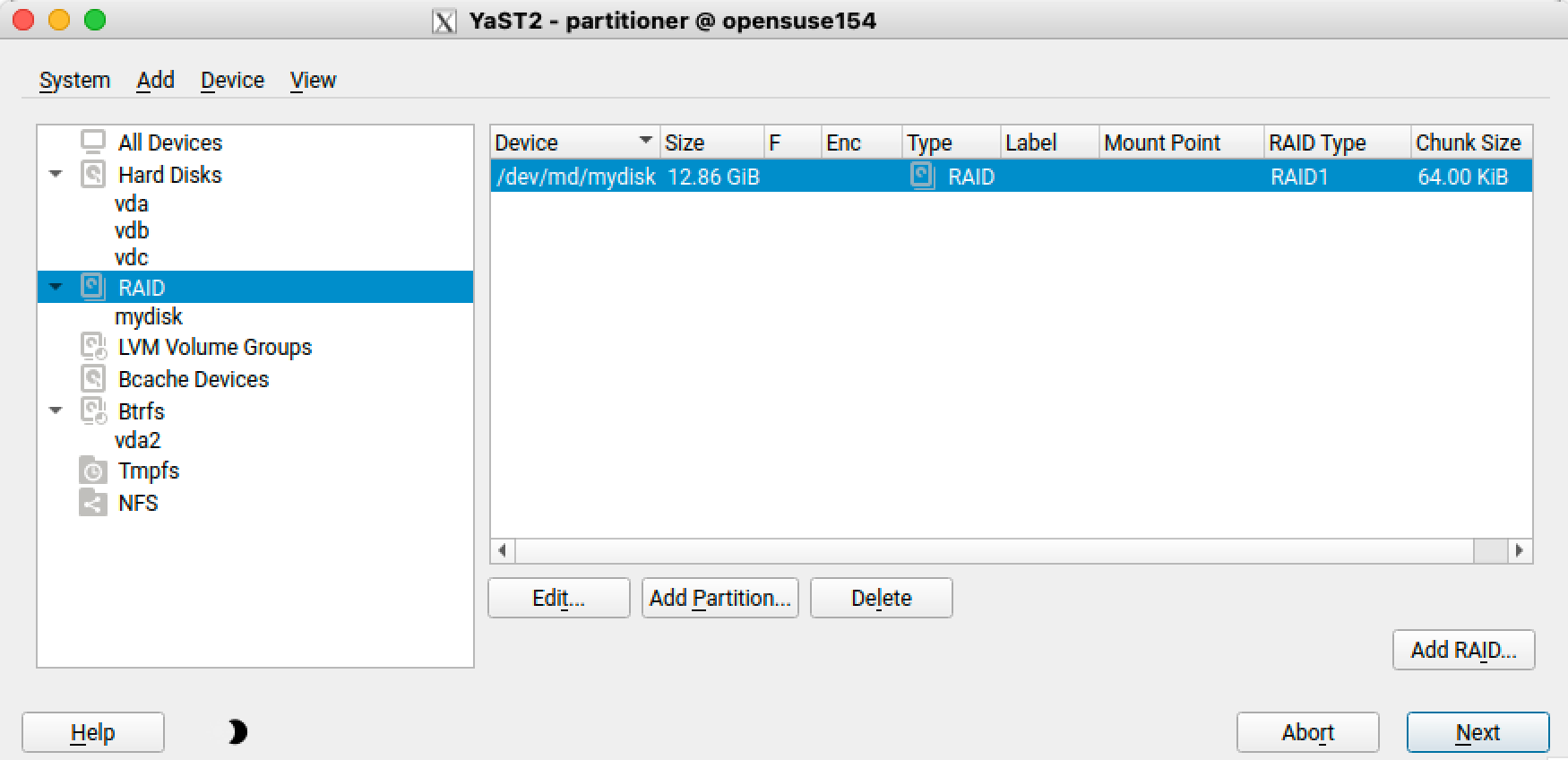Image resolution: width=1568 pixels, height=760 pixels.
Task: Select vdb in the tree
Action: [x=132, y=230]
